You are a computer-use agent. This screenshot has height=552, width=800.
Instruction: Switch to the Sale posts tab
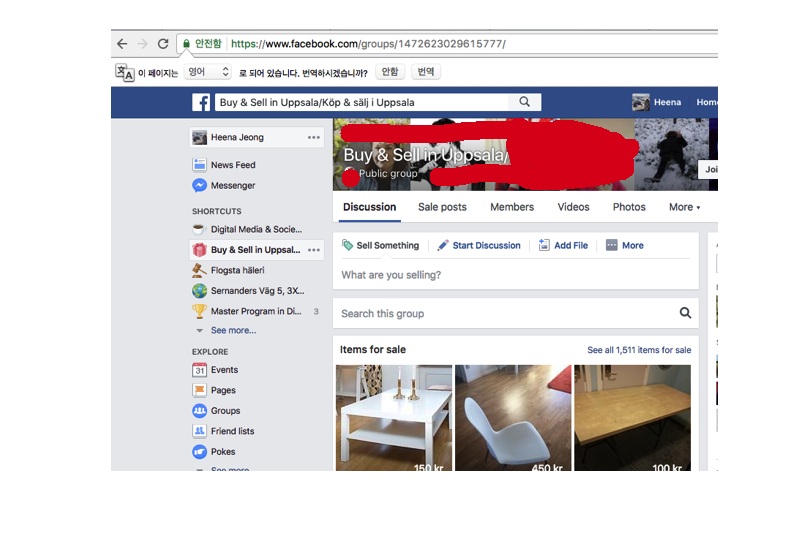[x=442, y=207]
